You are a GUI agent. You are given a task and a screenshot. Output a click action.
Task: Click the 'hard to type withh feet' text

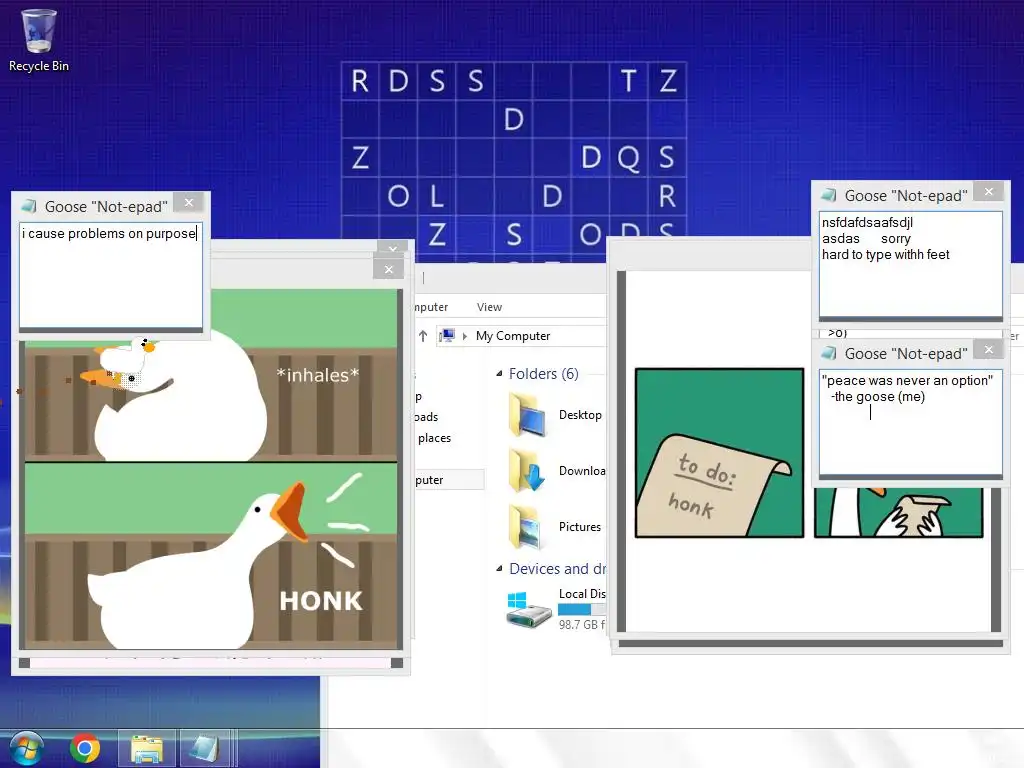[x=885, y=255]
